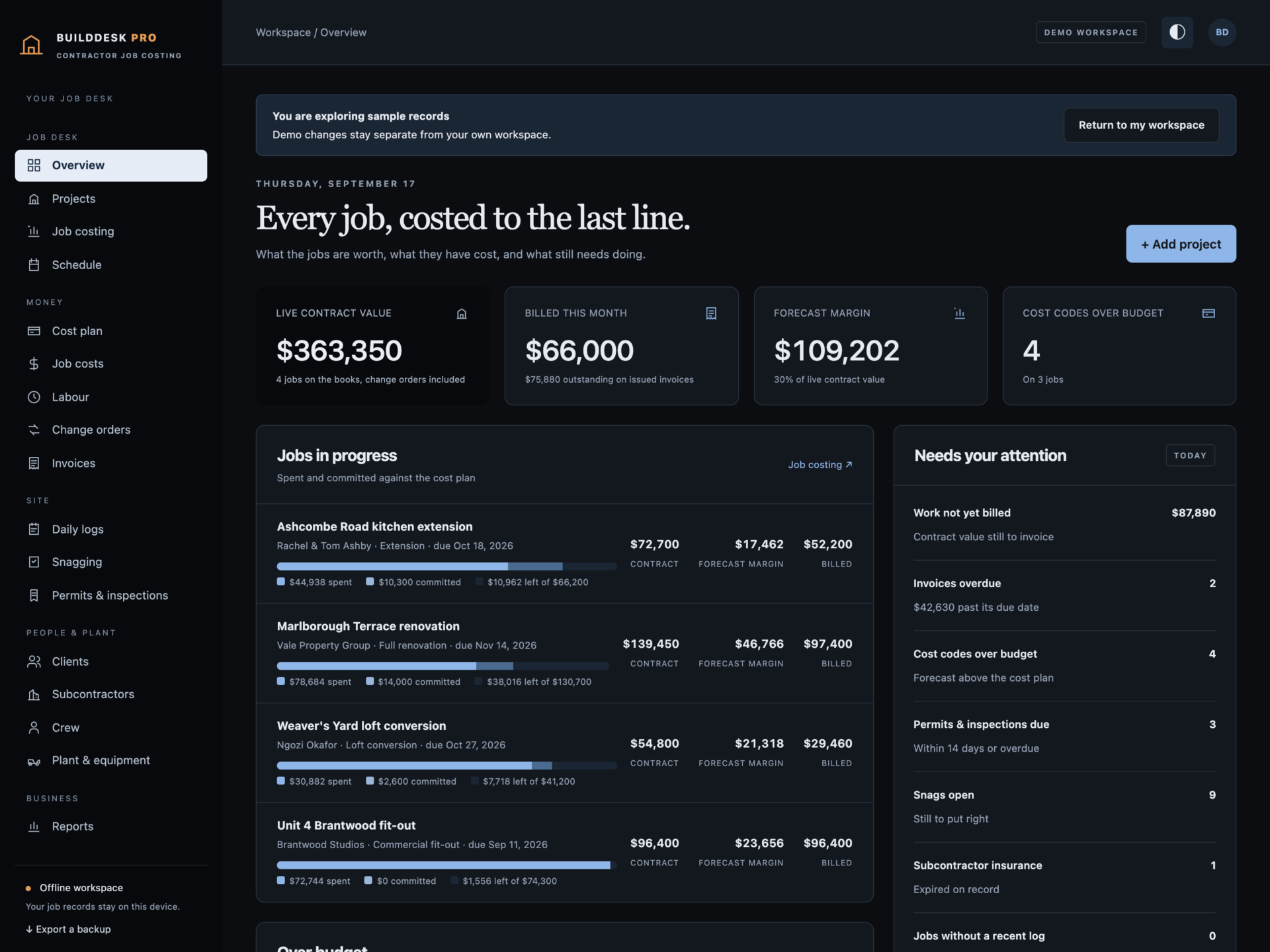
Task: Open Reports in the sidebar
Action: coord(111,827)
